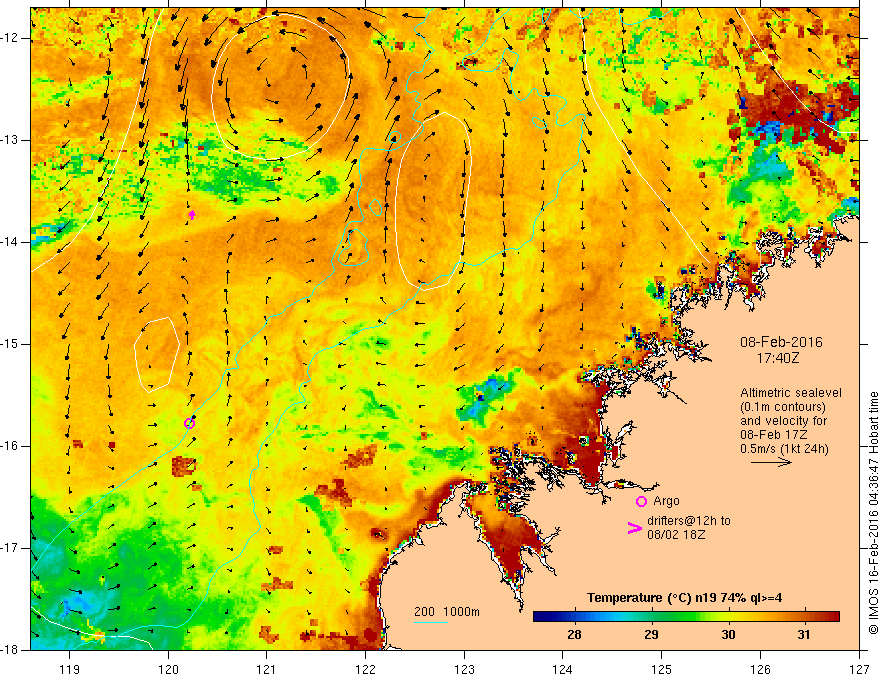Click the drifters legend magenta arrowhead
The image size is (880, 680).
(635, 528)
